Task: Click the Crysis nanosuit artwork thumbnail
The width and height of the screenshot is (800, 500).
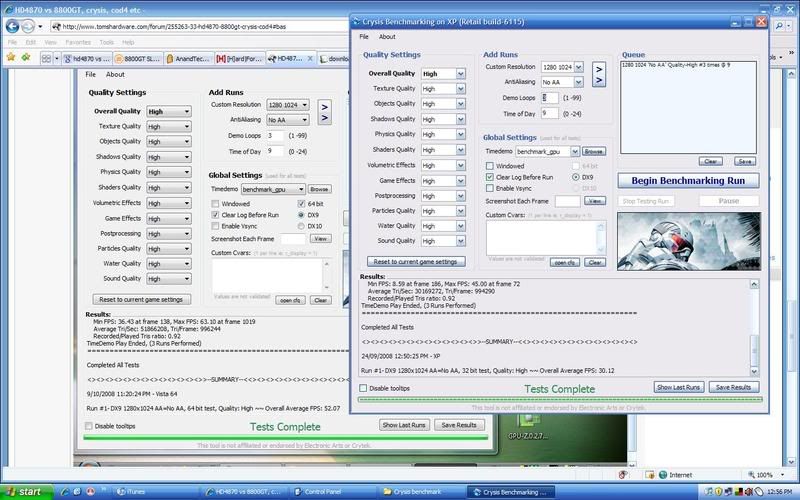Action: click(x=688, y=241)
